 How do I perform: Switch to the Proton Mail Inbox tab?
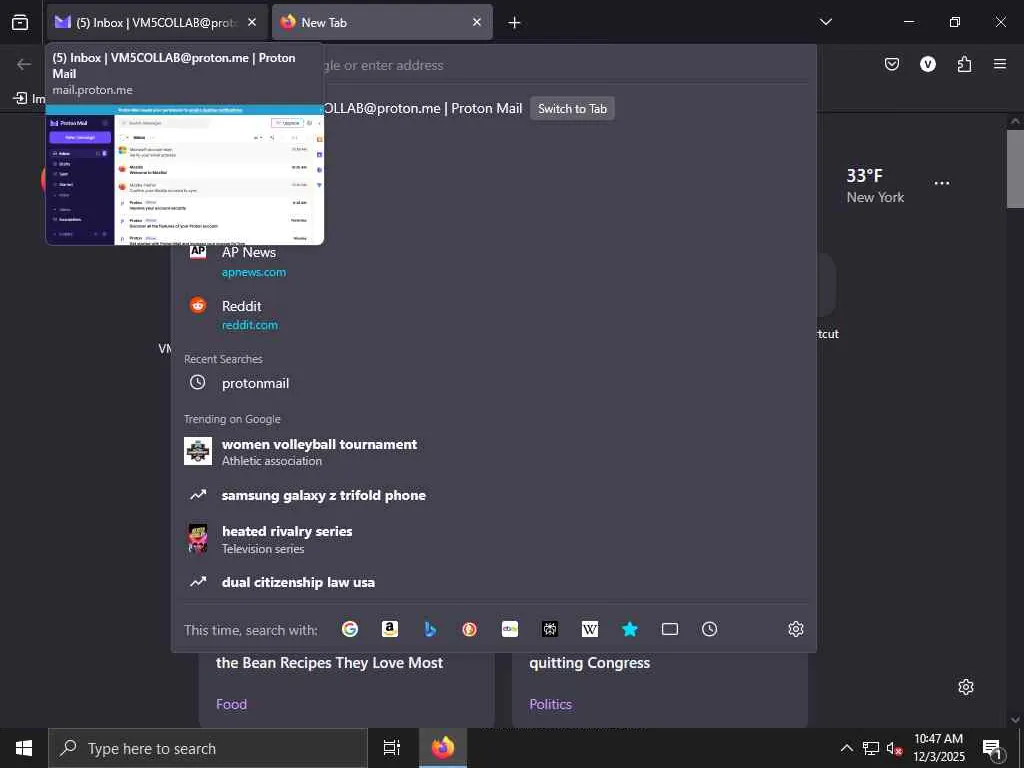tap(157, 22)
